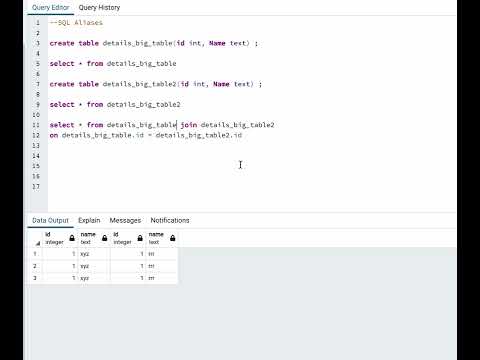Click line number 13 in the gutter
The image size is (480, 360).
36,146
